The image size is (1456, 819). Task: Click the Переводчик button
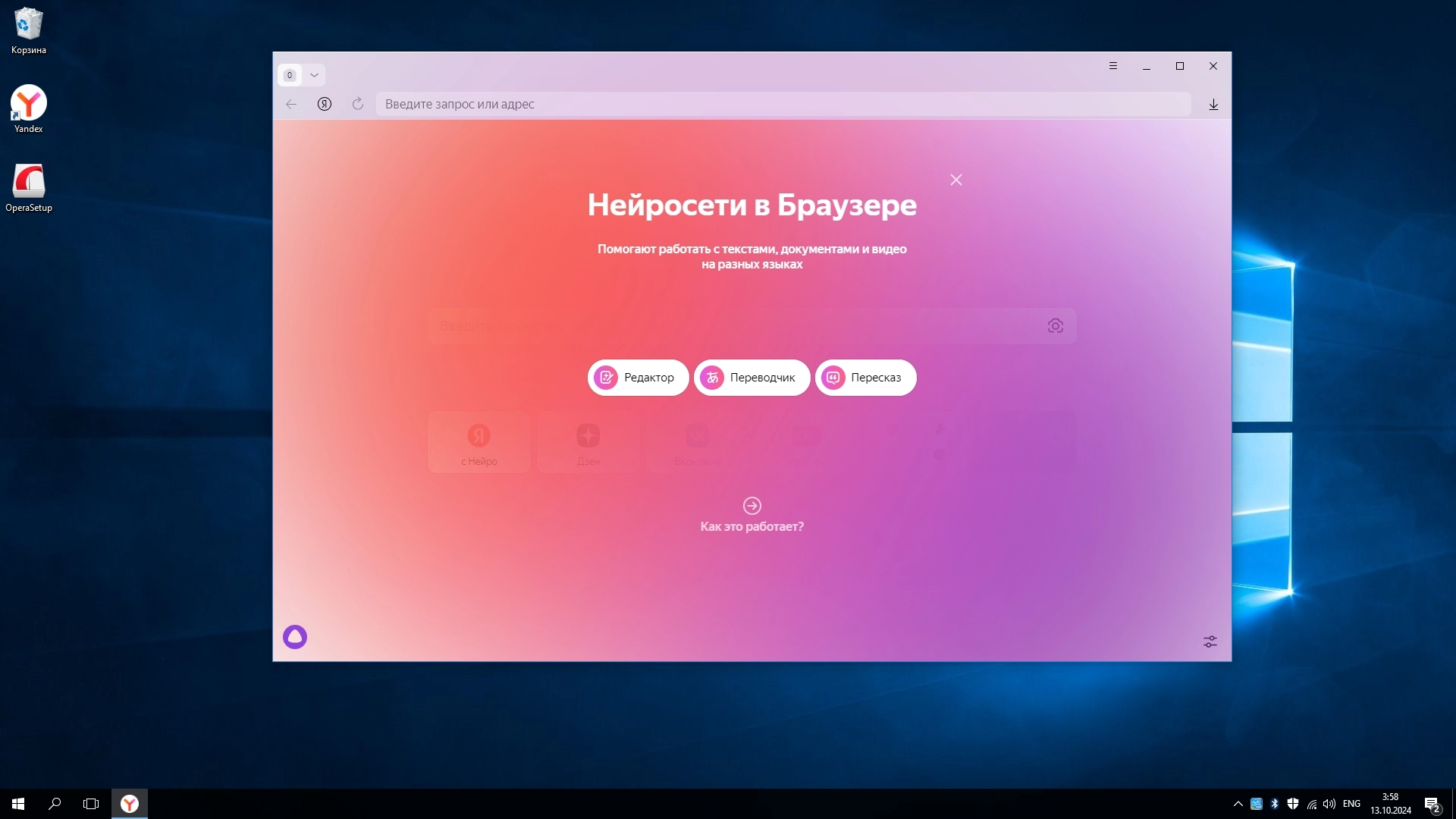coord(752,378)
